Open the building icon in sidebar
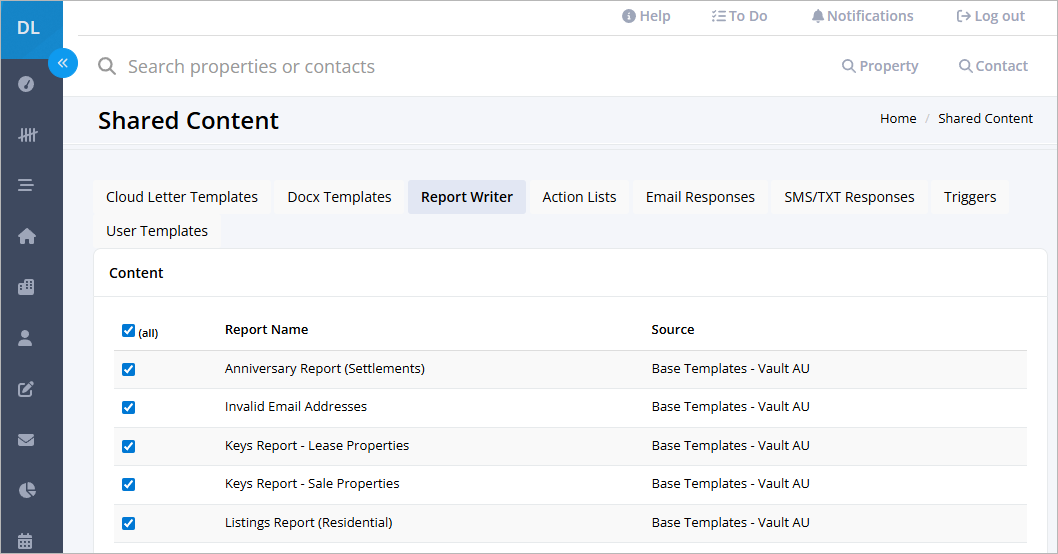Viewport: 1058px width, 554px height. point(26,287)
